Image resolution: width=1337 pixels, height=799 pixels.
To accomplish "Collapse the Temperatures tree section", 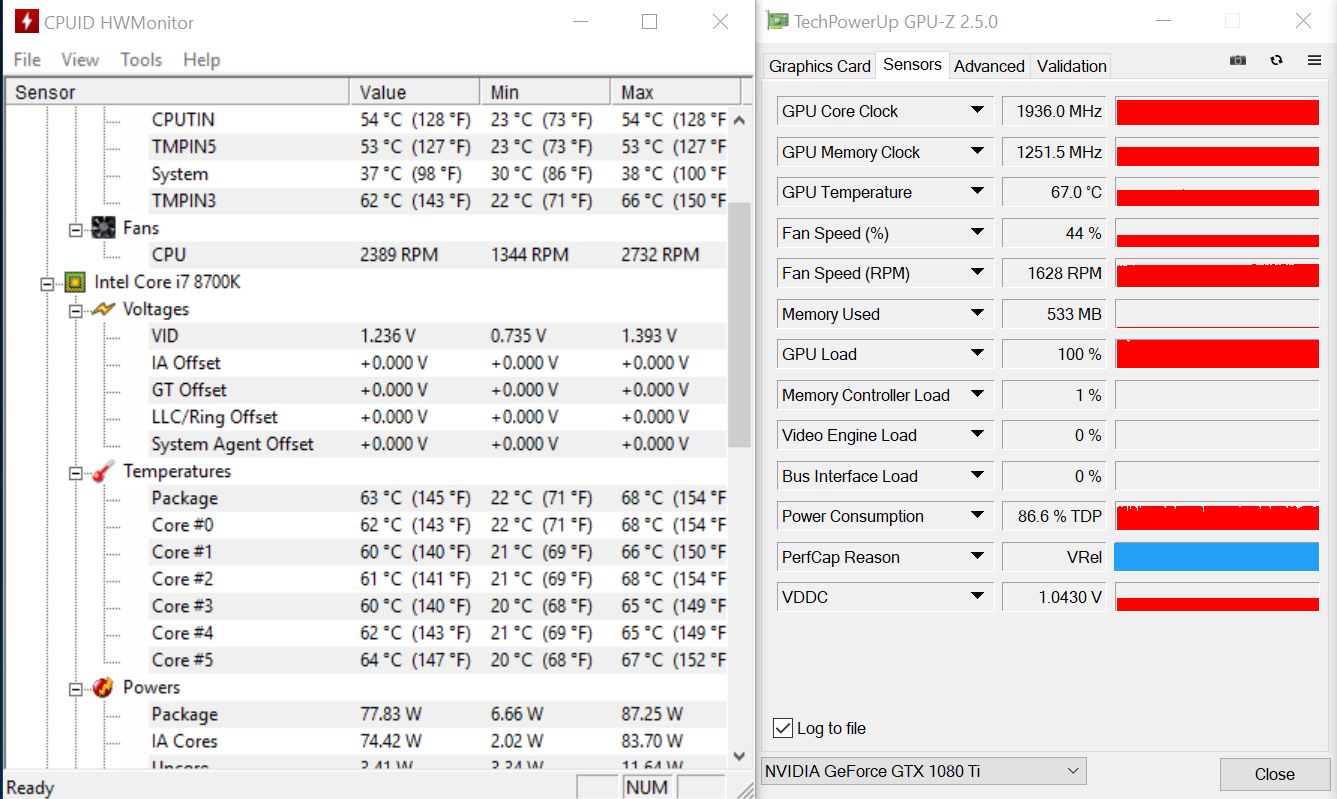I will pos(76,472).
